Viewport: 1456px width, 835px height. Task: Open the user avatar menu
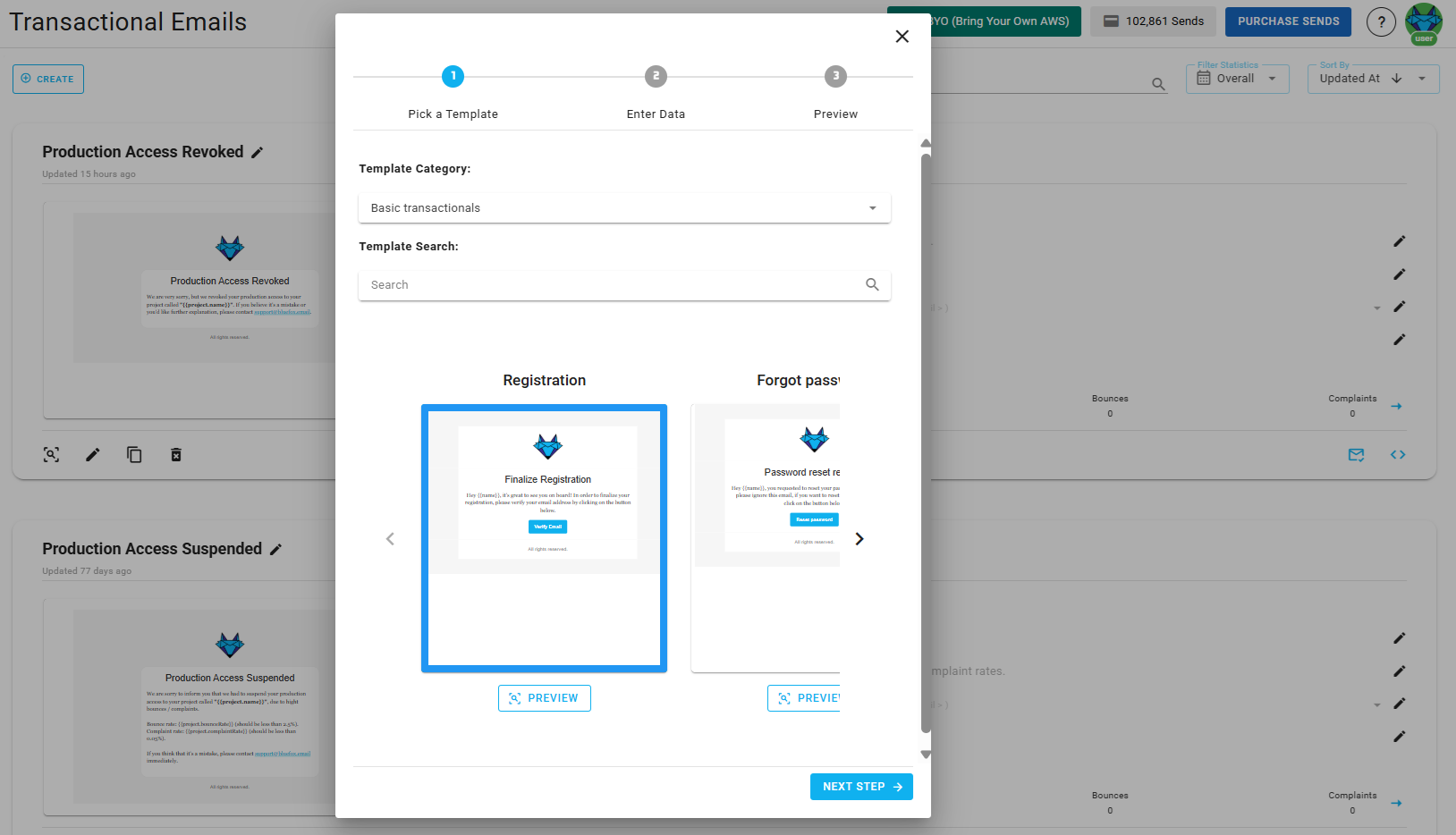click(x=1422, y=21)
